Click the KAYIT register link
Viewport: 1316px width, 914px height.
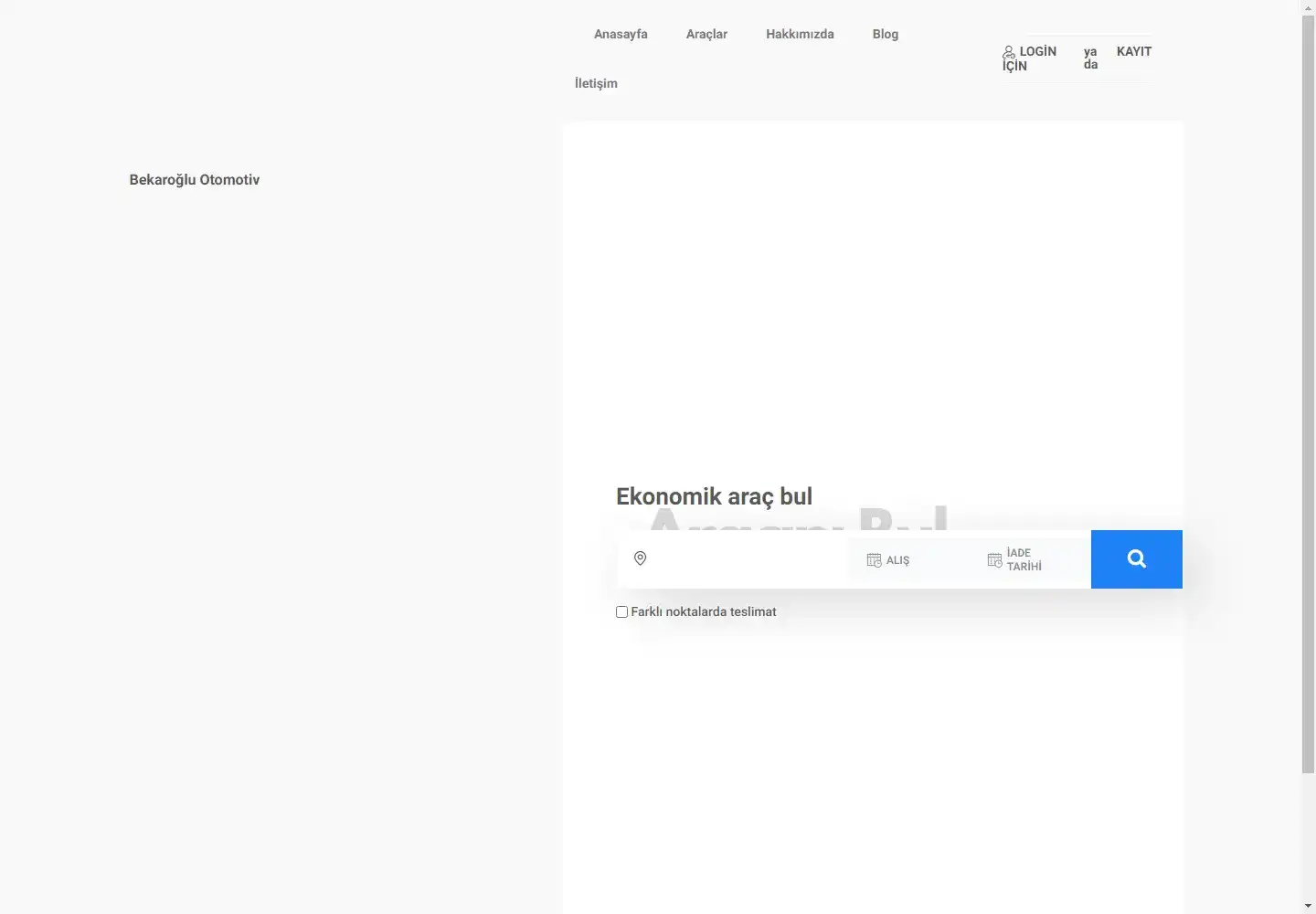point(1134,51)
